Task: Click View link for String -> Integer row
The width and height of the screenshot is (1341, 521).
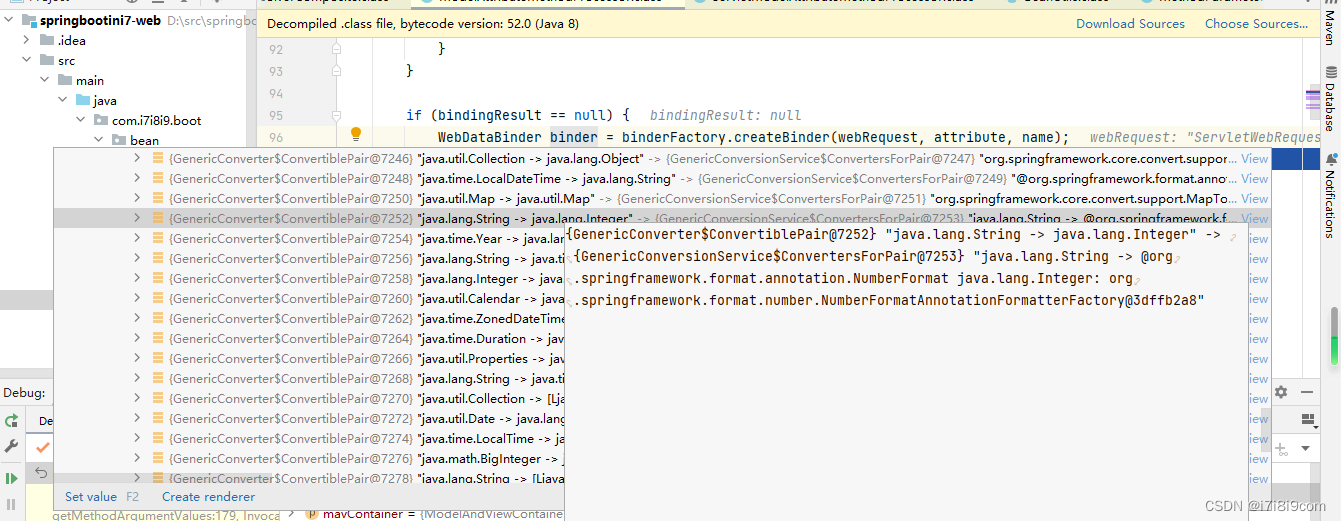Action: tap(1254, 219)
